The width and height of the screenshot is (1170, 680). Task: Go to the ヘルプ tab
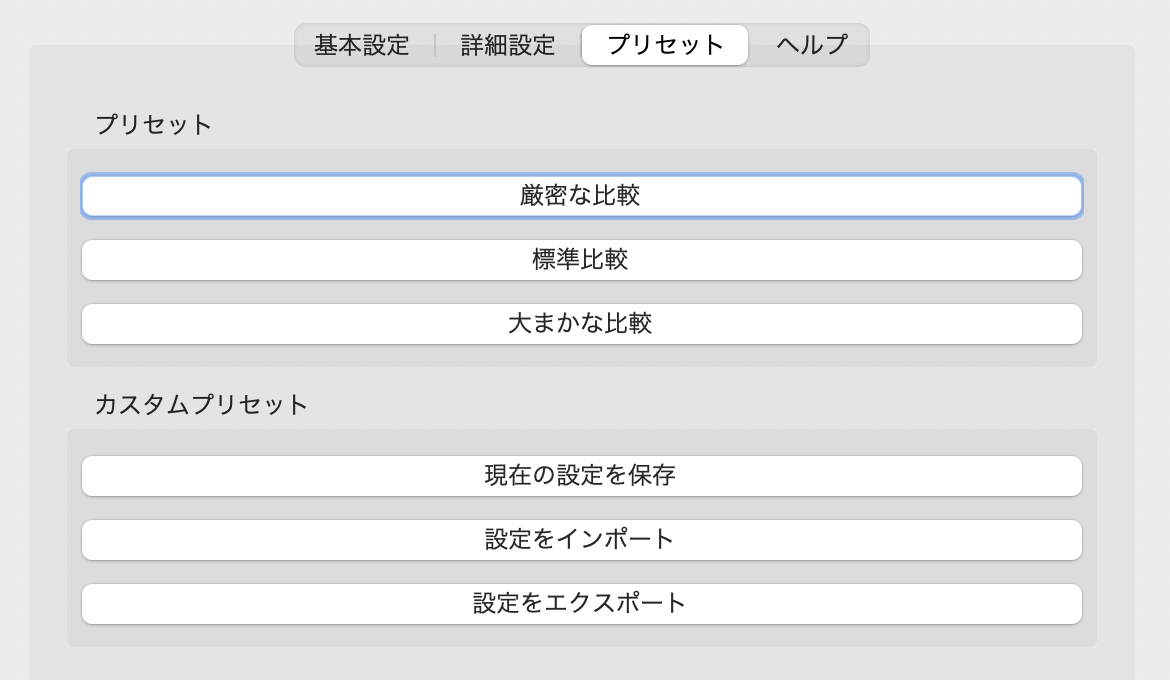click(x=811, y=45)
